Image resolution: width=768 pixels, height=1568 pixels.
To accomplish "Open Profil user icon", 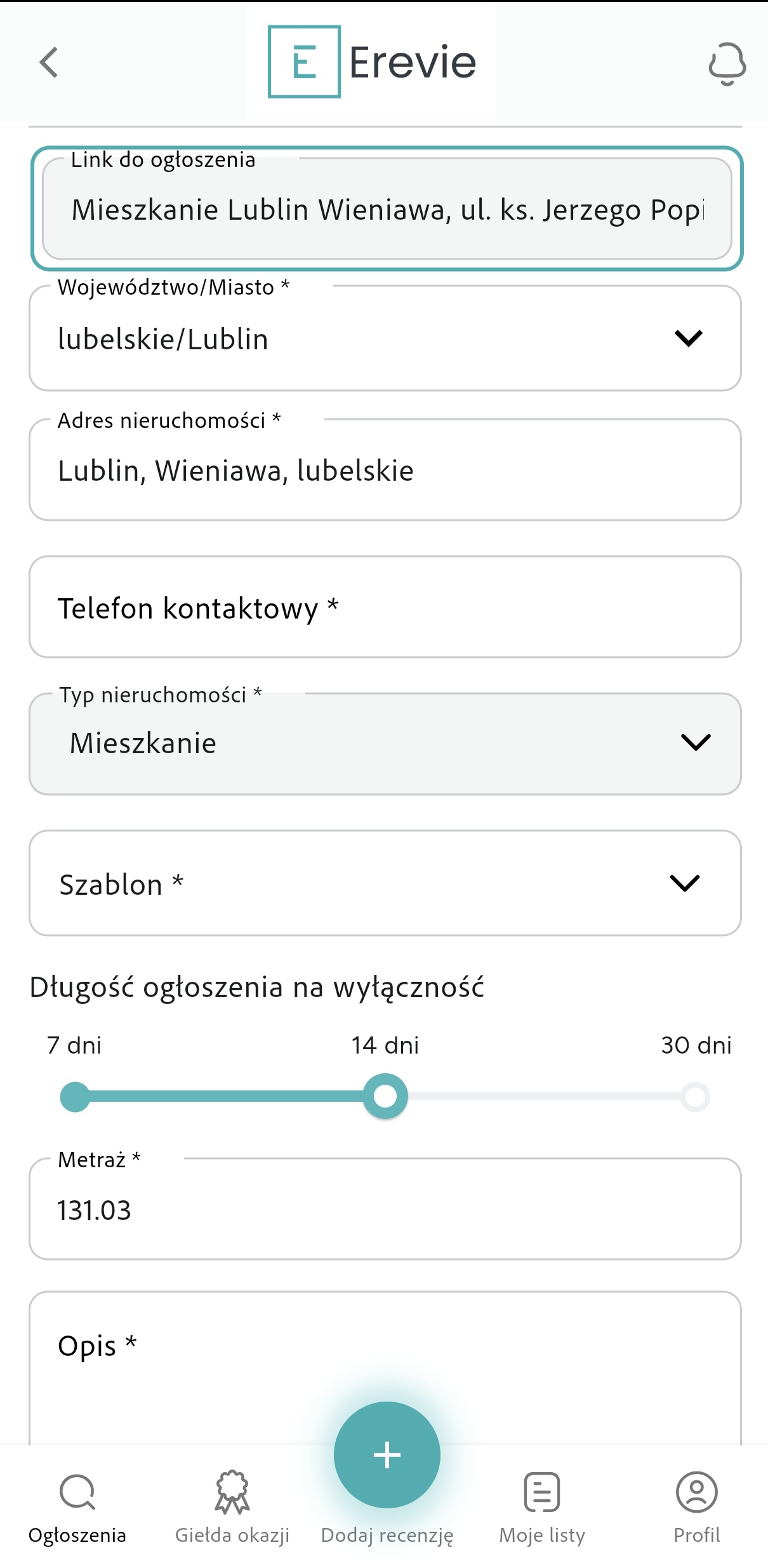I will tap(697, 1492).
